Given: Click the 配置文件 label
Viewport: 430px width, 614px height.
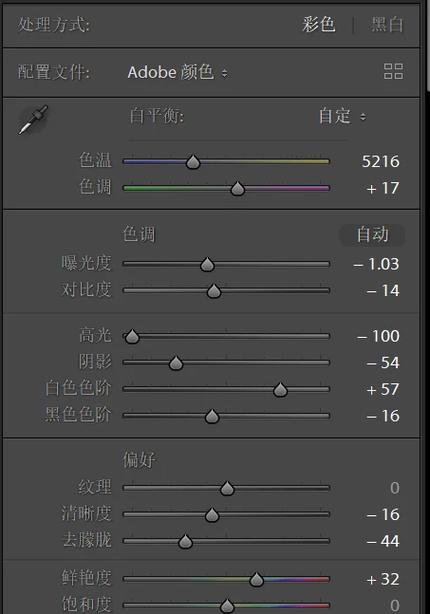Looking at the screenshot, I should click(54, 72).
